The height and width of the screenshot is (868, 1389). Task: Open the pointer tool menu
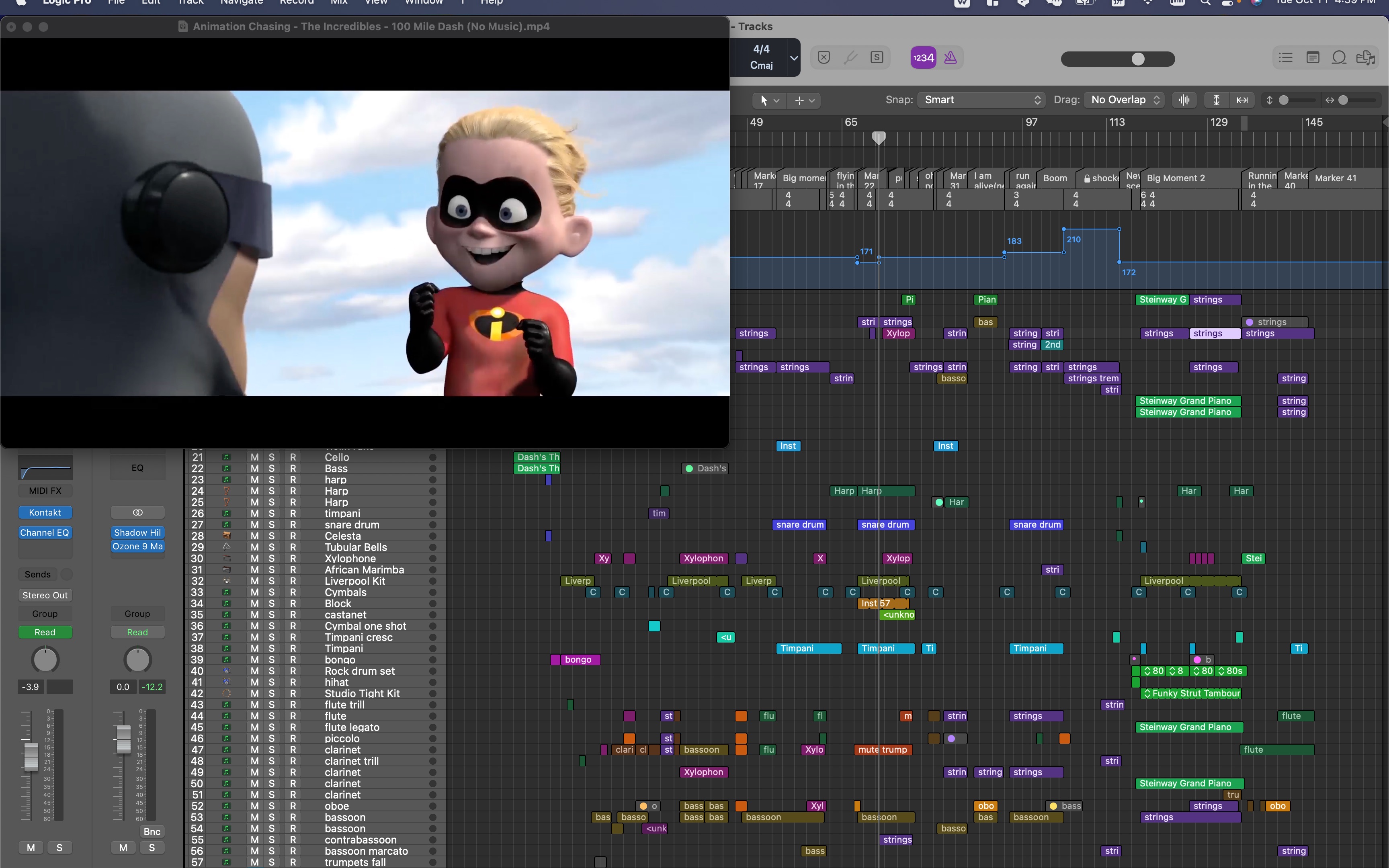pyautogui.click(x=768, y=100)
